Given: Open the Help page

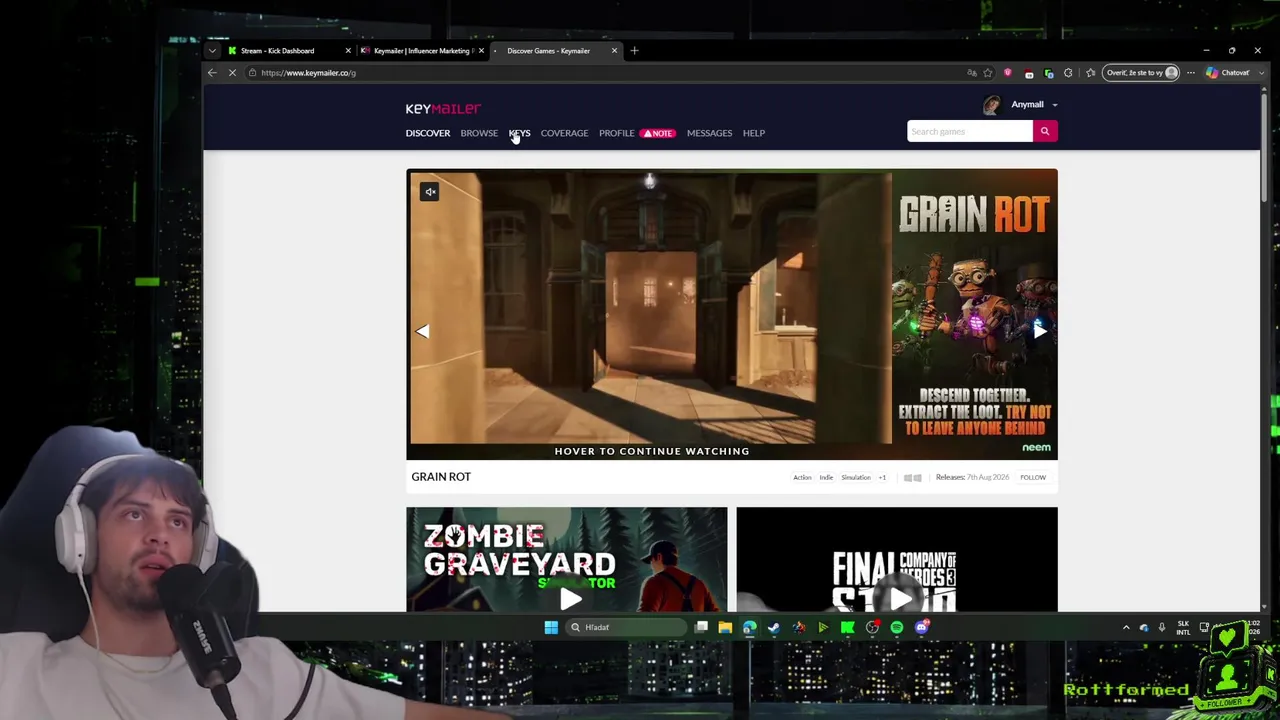Looking at the screenshot, I should (x=754, y=133).
